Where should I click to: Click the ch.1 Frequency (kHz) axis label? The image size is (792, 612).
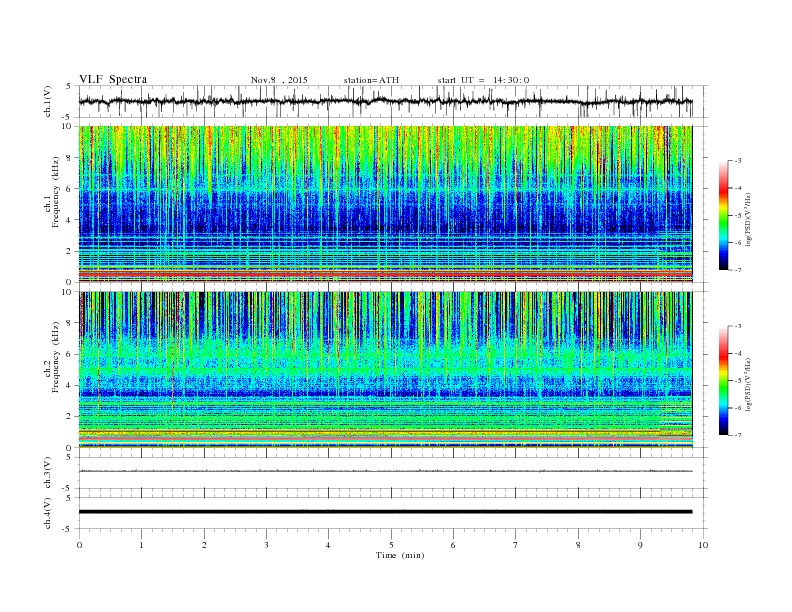coord(52,203)
